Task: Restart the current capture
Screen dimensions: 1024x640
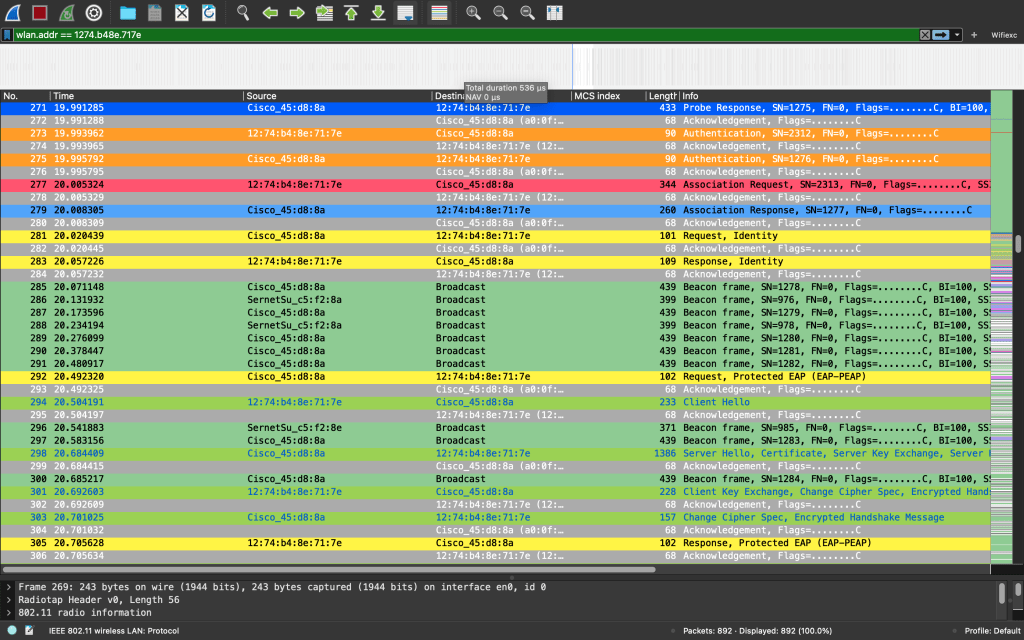Action: click(x=66, y=13)
